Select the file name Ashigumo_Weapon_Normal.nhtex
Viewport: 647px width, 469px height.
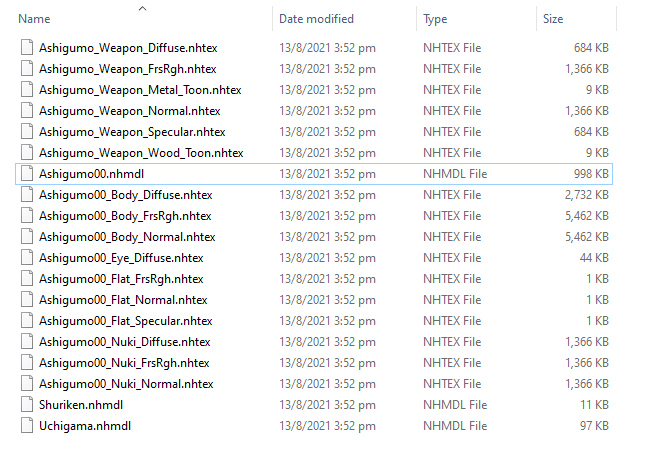(x=130, y=111)
